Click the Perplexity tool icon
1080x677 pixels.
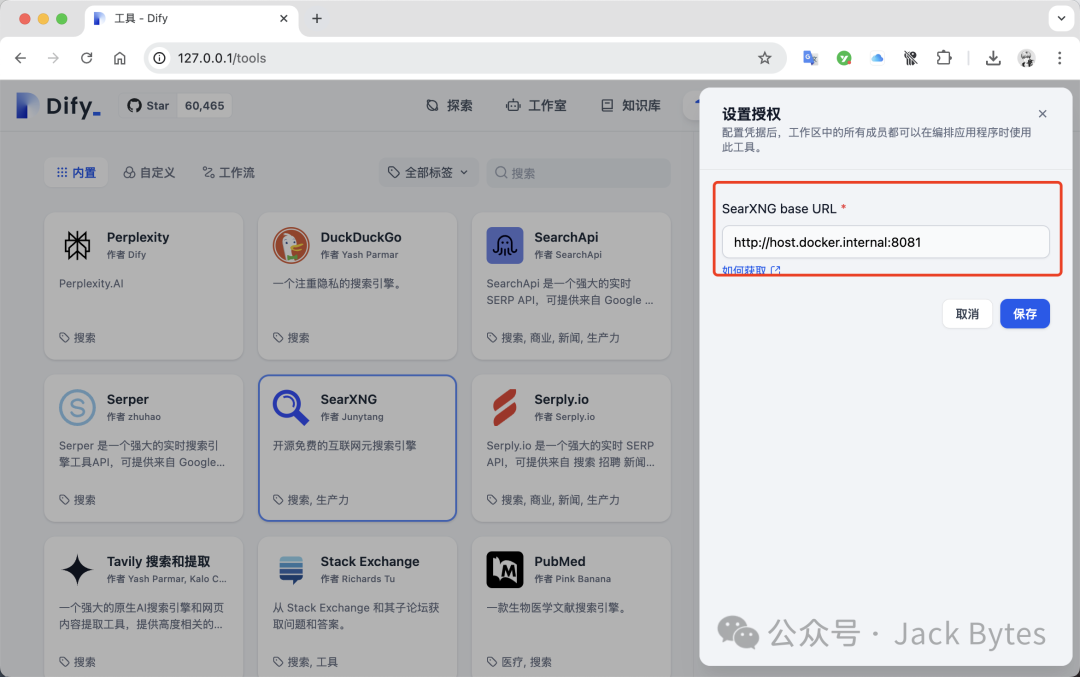(77, 245)
